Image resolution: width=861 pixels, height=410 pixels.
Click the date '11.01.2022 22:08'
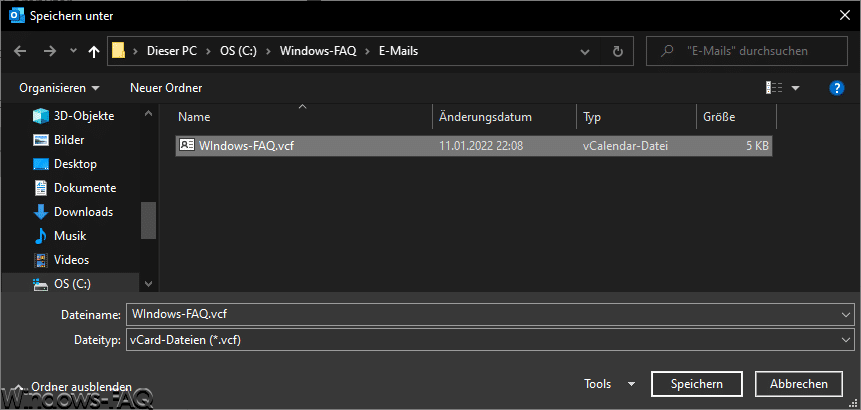[x=481, y=145]
